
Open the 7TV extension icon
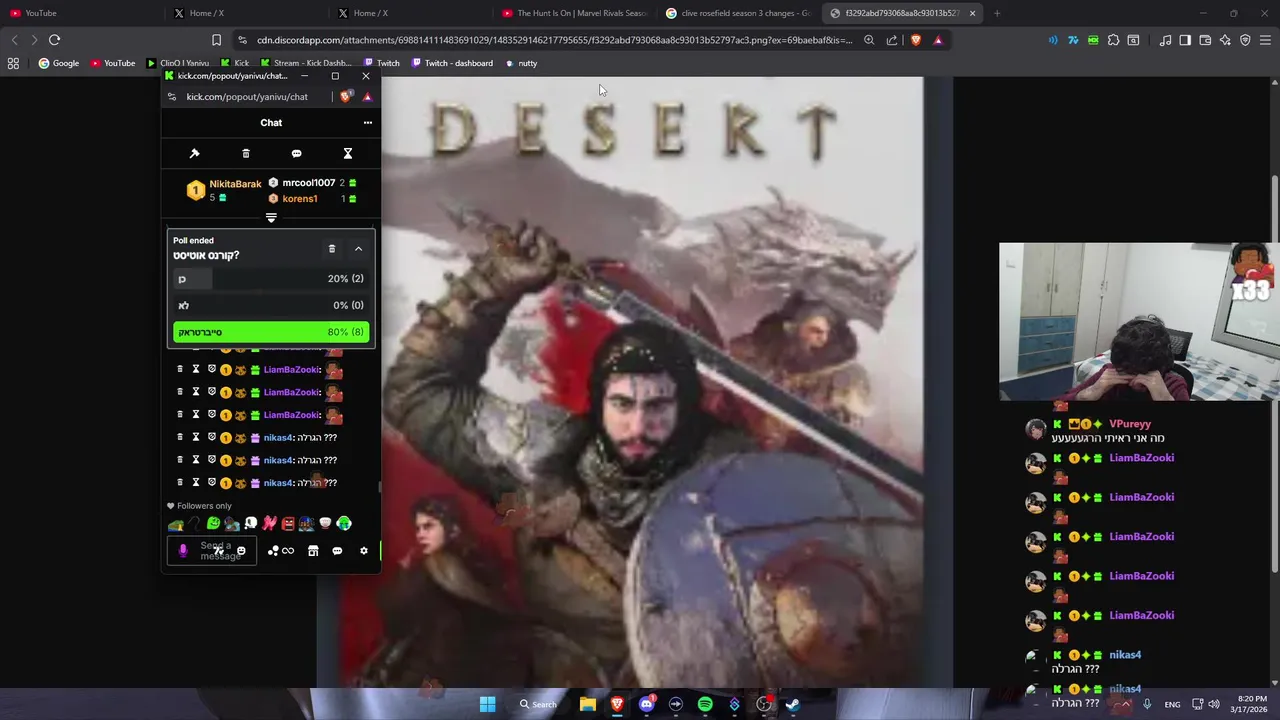click(1073, 40)
